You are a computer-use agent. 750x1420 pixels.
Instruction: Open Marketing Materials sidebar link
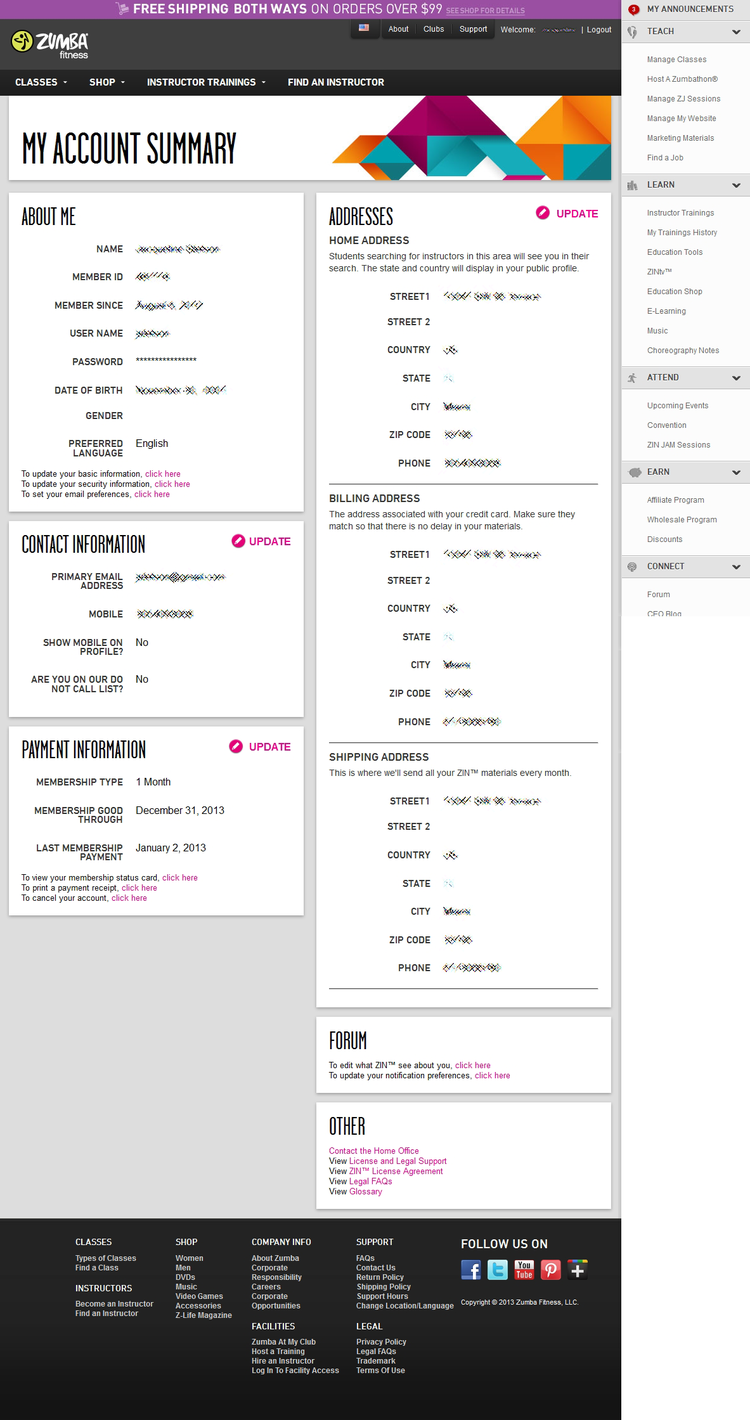[681, 138]
